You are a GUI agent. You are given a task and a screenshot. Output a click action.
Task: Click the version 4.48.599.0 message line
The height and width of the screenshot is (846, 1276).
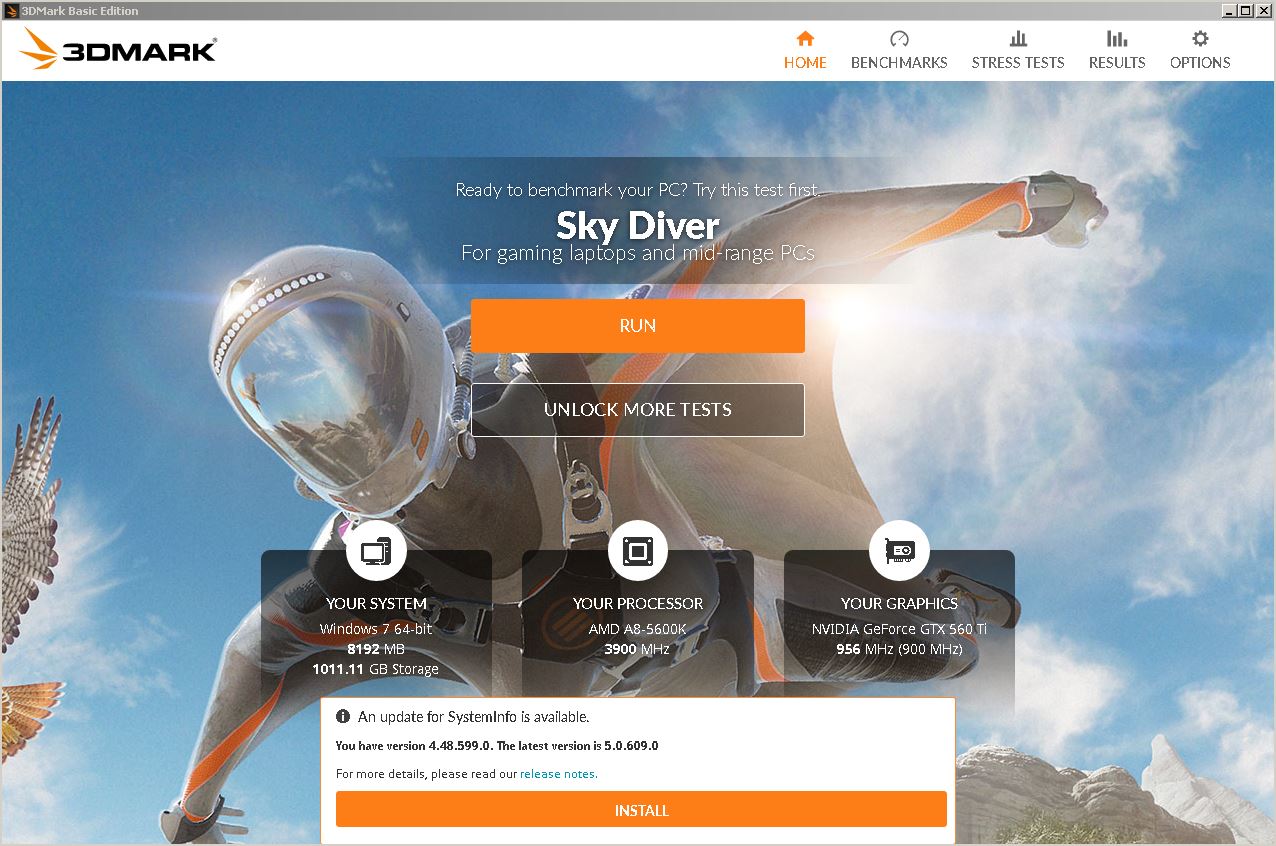[x=497, y=746]
